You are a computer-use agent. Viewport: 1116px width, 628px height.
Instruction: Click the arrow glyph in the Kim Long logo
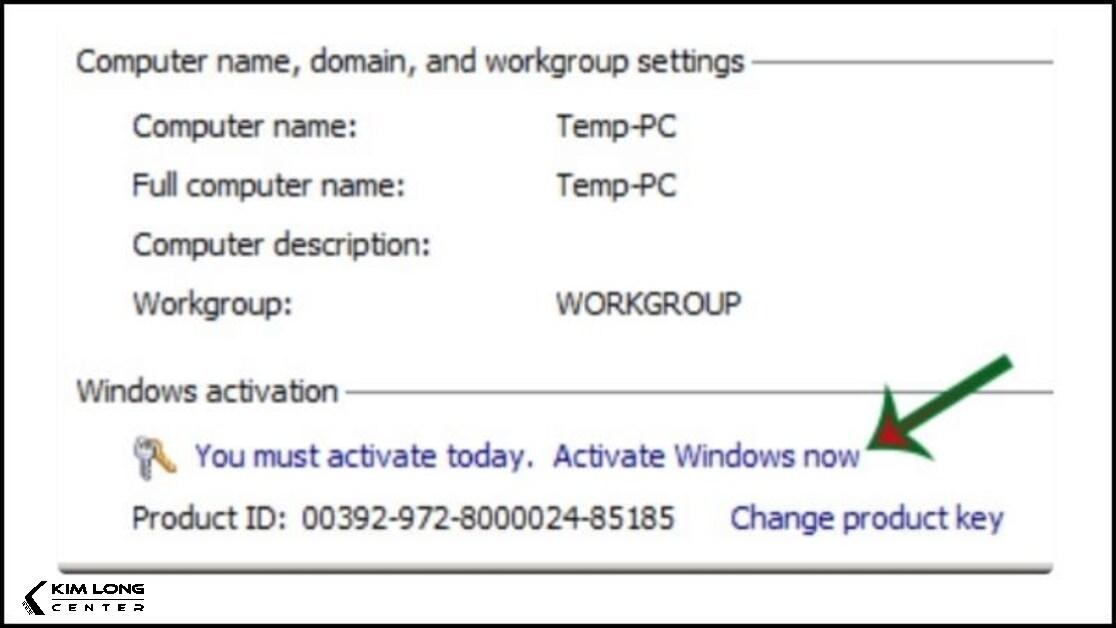pyautogui.click(x=35, y=594)
